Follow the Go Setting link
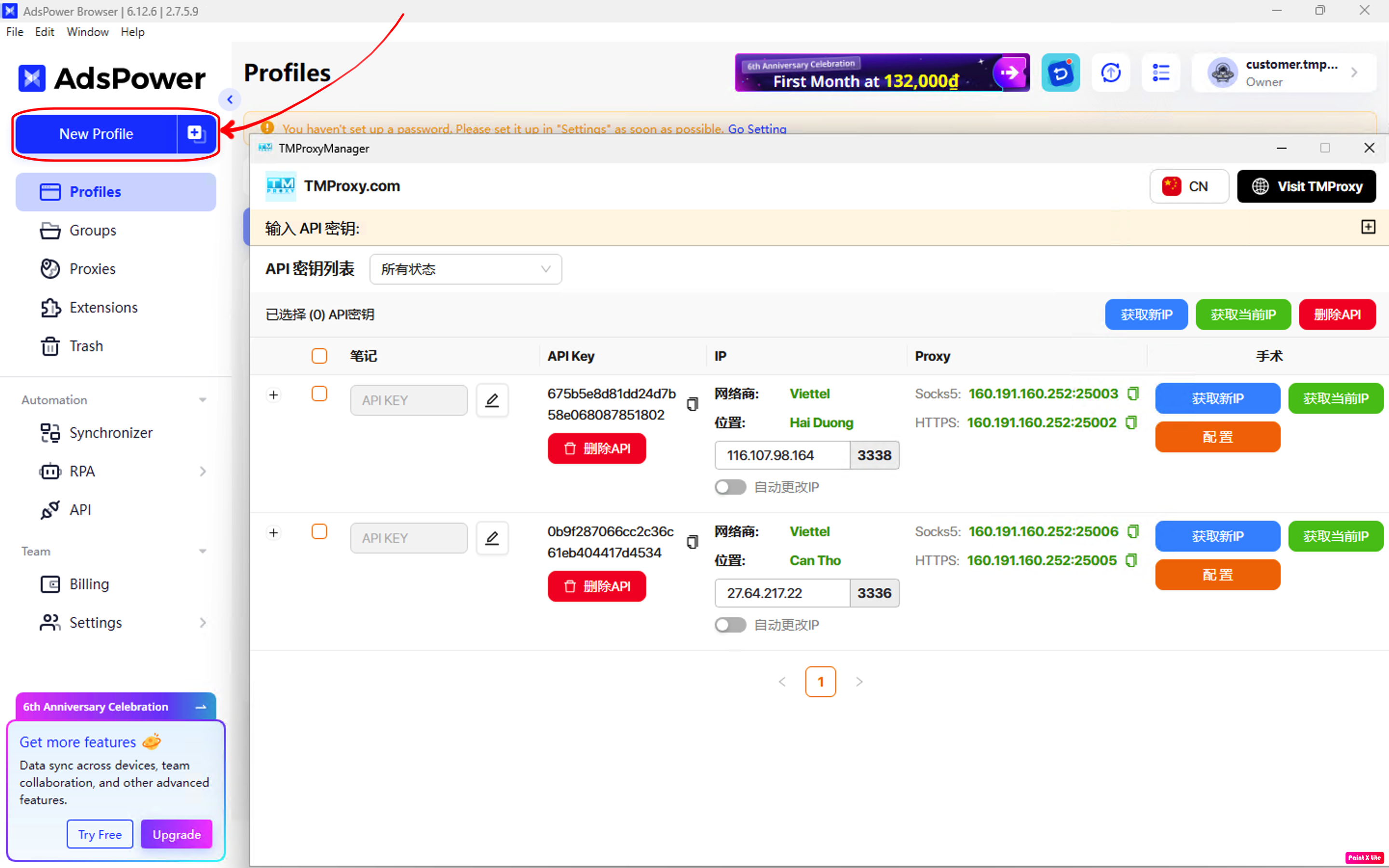Image resolution: width=1389 pixels, height=868 pixels. click(757, 129)
